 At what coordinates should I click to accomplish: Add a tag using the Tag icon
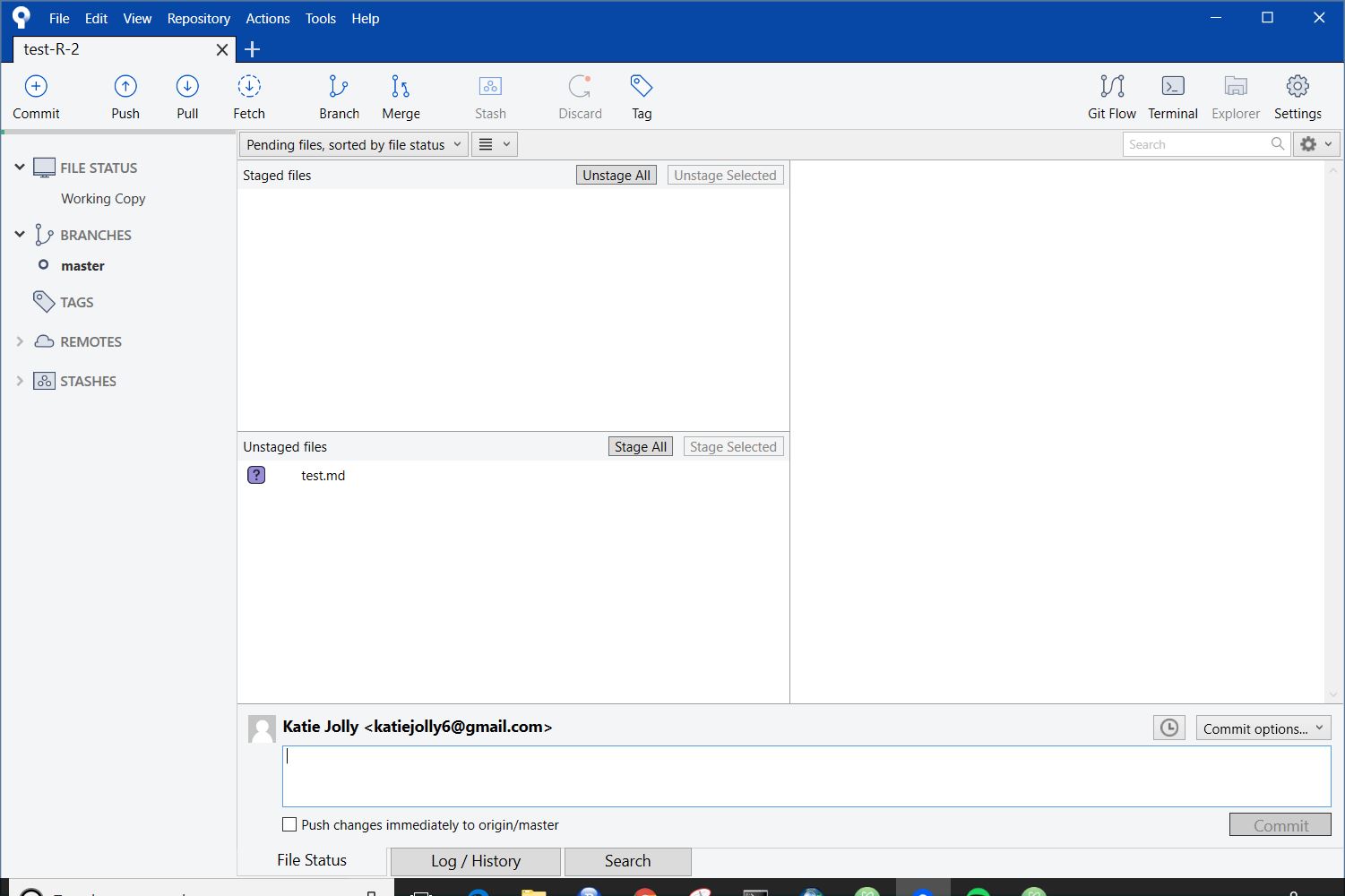tap(642, 86)
